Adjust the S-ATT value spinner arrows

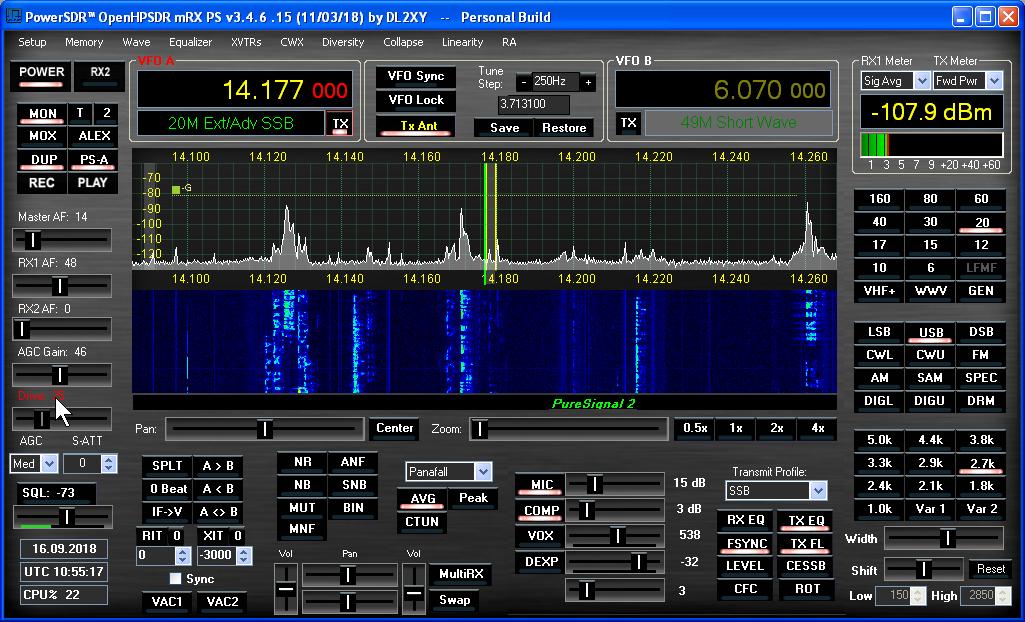click(109, 464)
